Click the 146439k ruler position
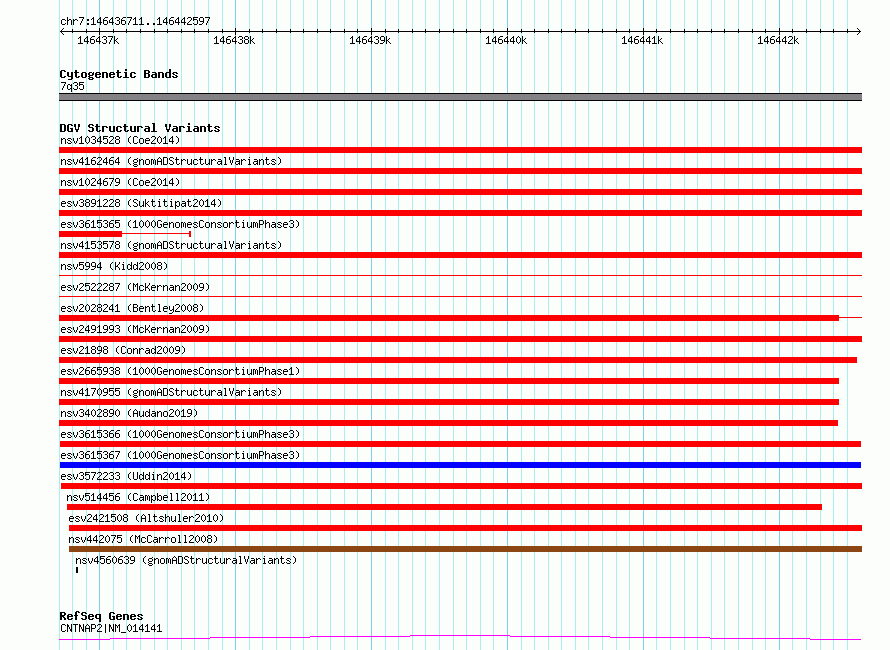890x650 pixels. pos(370,40)
